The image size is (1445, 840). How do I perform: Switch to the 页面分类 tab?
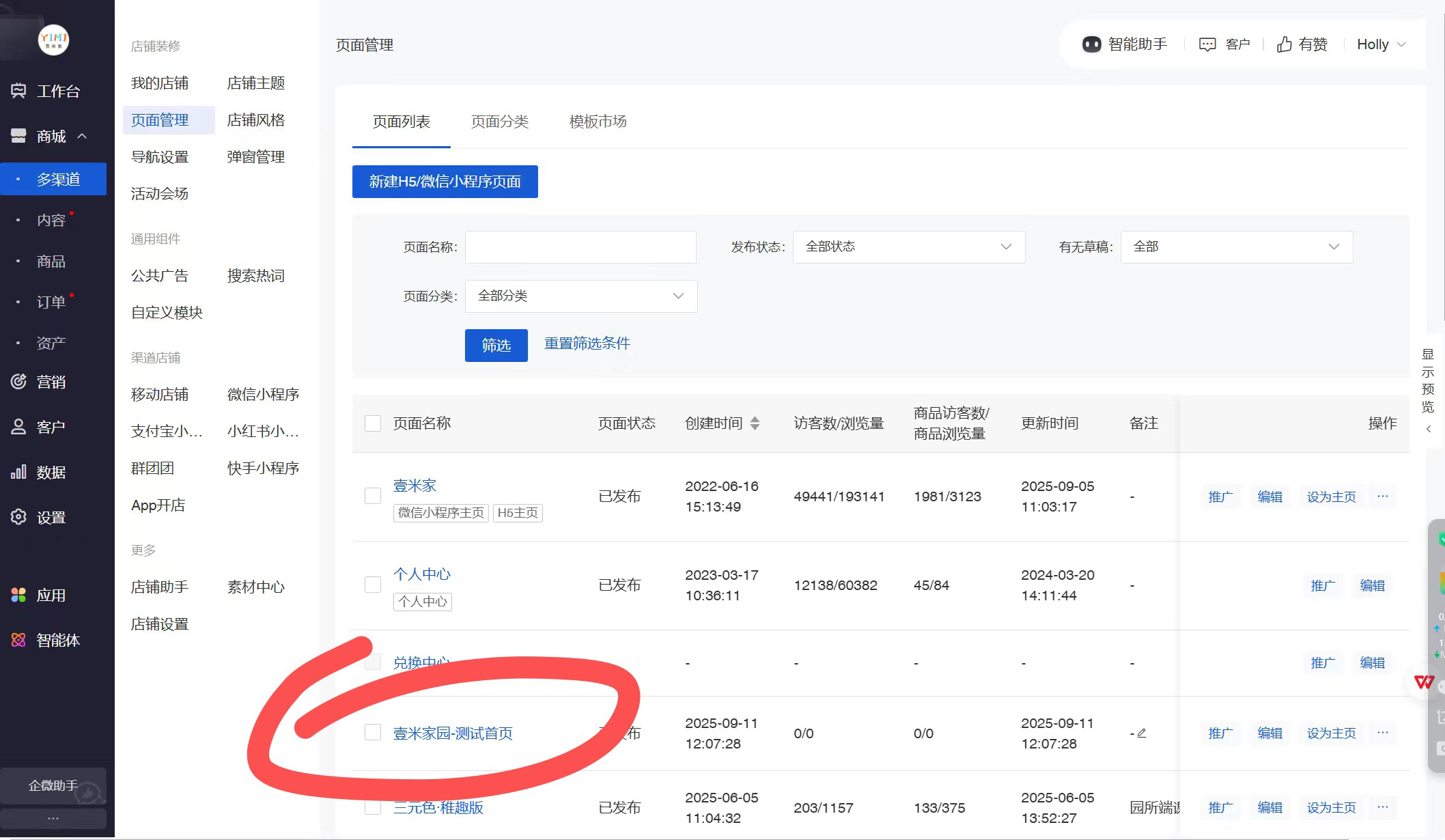click(499, 122)
